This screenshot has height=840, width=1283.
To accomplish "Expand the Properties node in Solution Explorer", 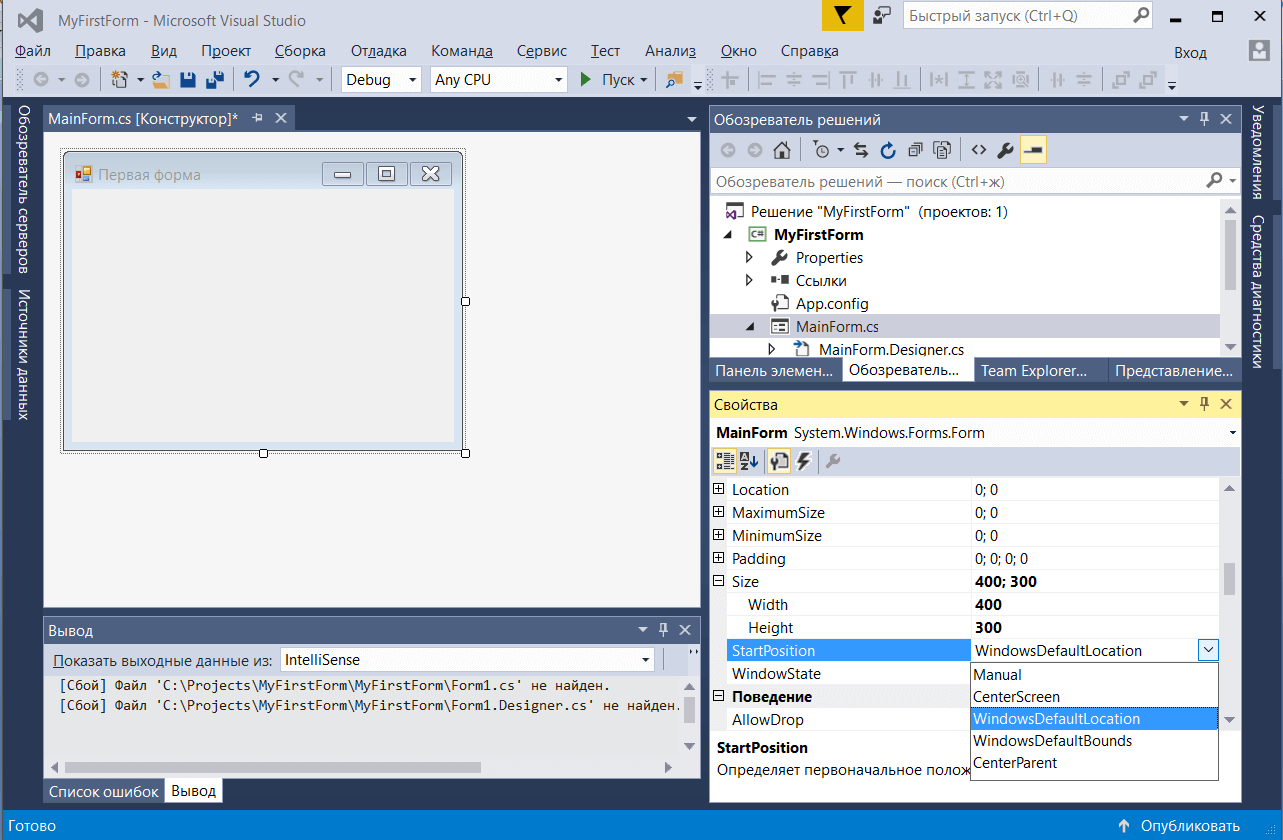I will 749,257.
